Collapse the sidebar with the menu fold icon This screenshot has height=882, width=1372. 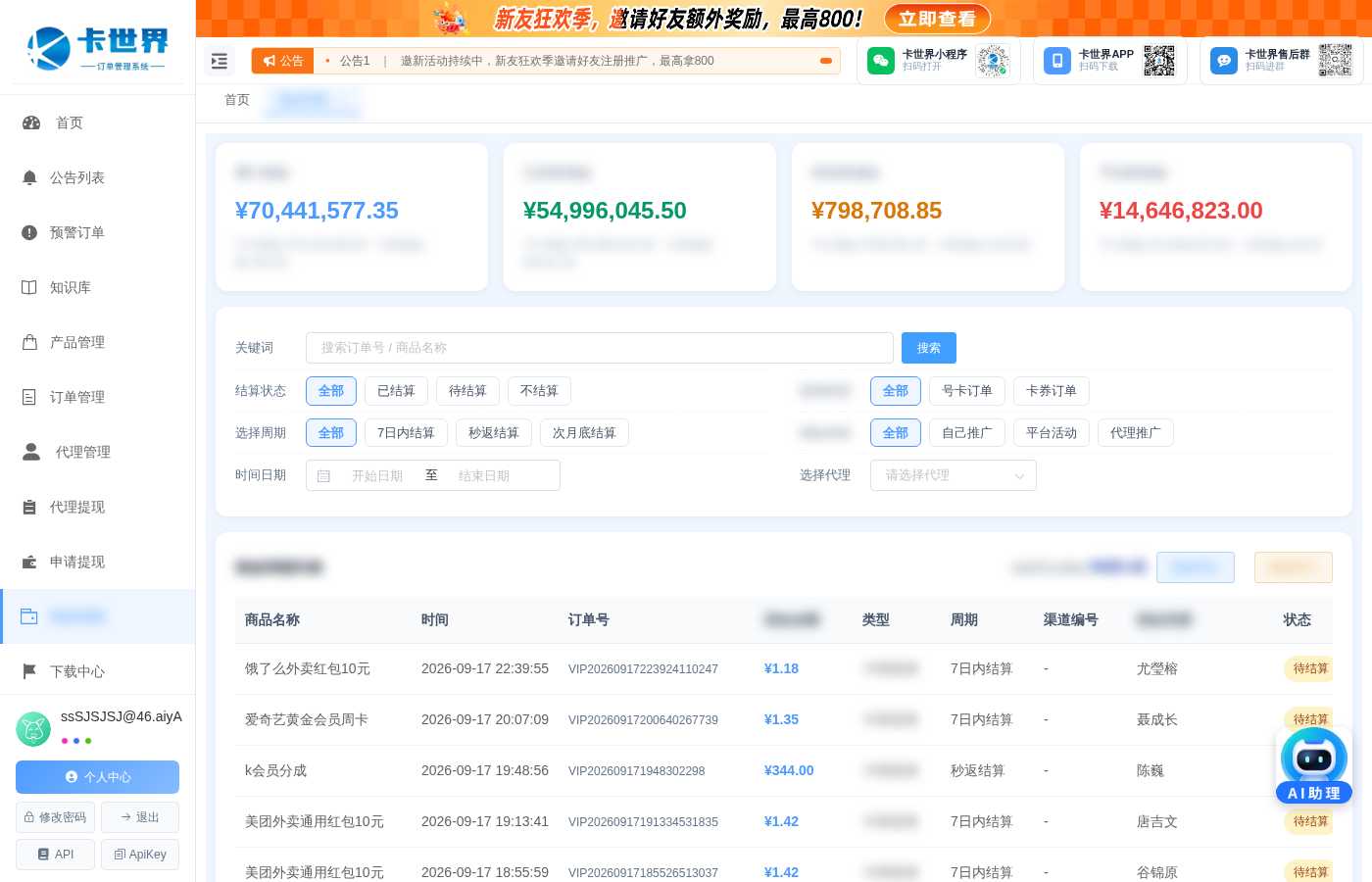coord(220,61)
